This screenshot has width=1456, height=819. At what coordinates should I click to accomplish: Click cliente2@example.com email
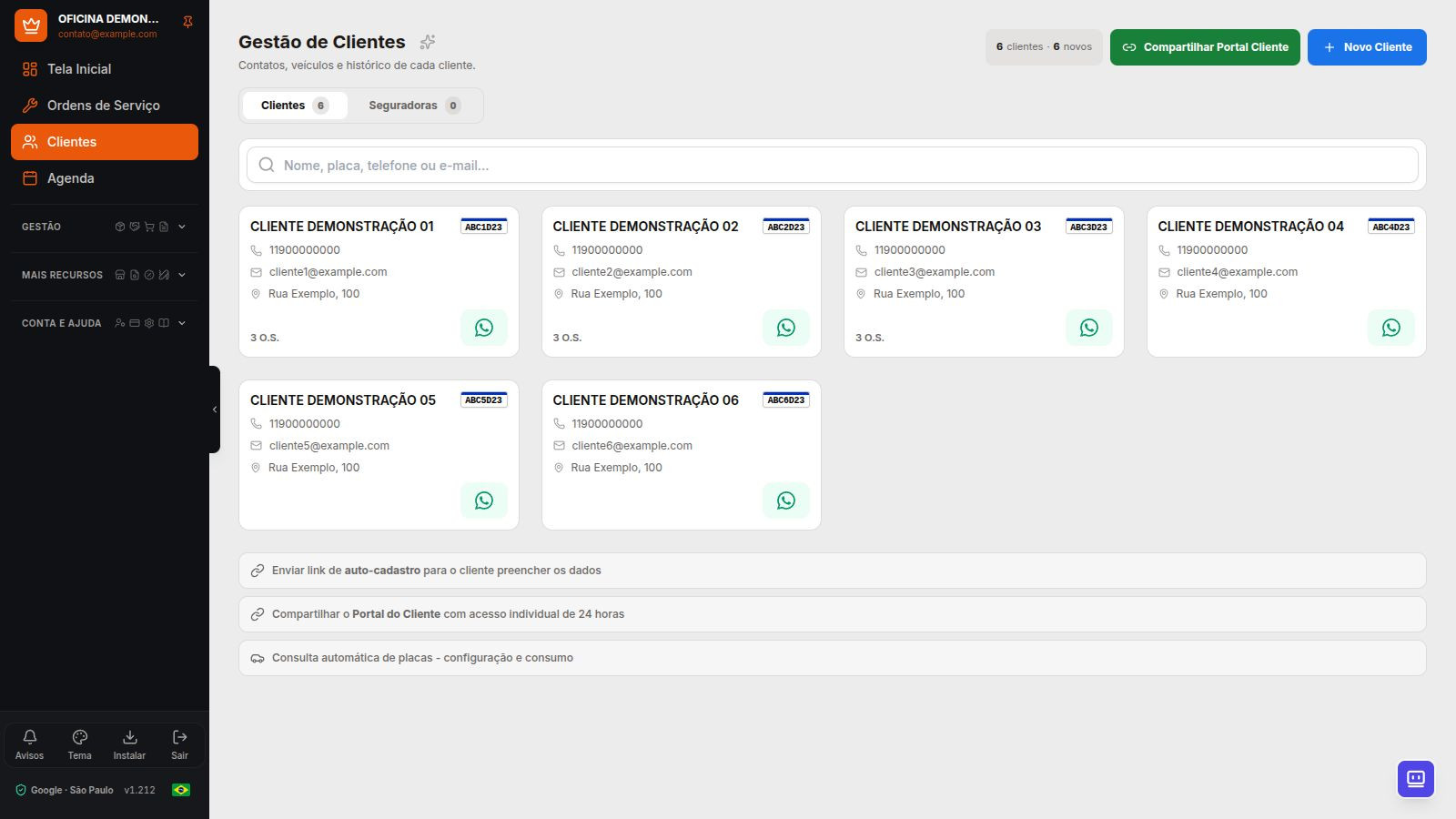point(632,272)
